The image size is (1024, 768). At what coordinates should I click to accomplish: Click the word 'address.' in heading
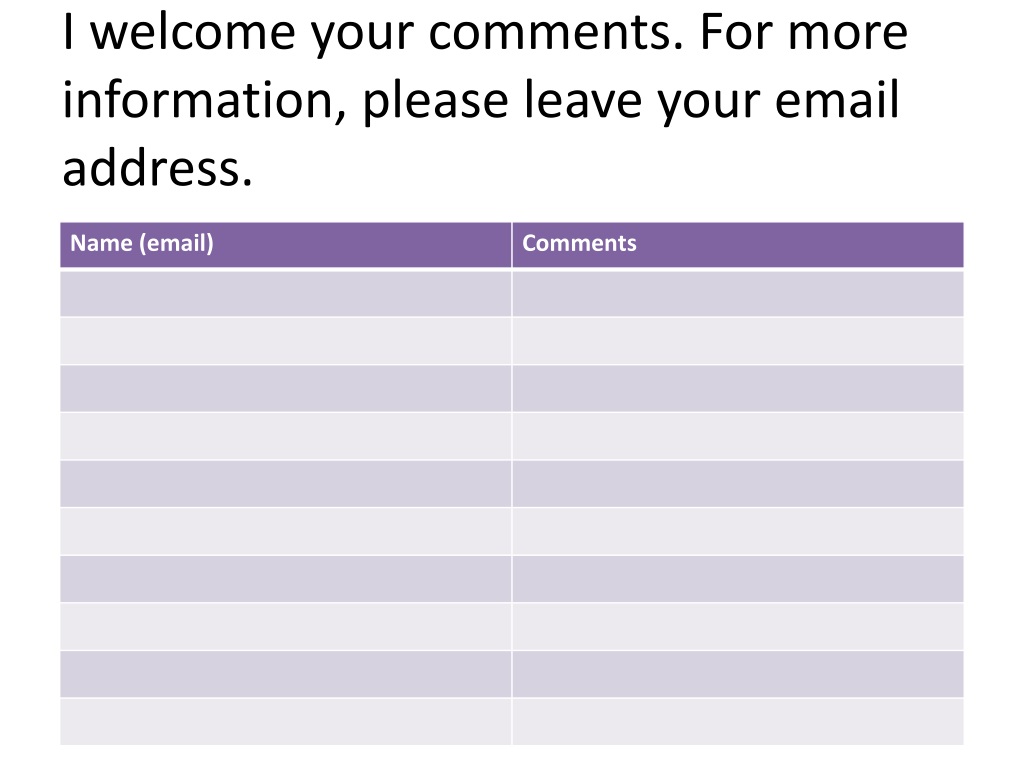157,167
